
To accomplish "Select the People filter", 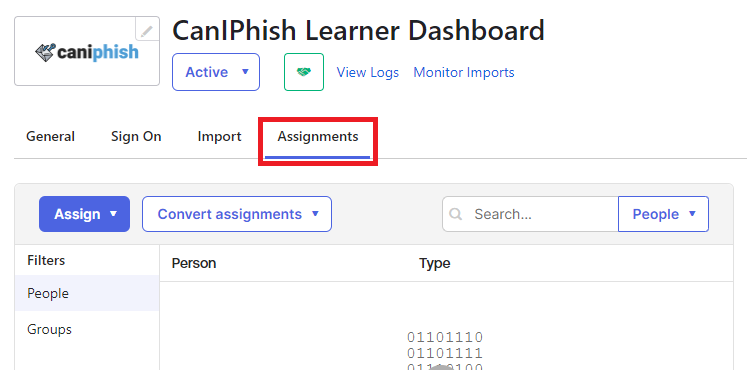I will pyautogui.click(x=87, y=293).
